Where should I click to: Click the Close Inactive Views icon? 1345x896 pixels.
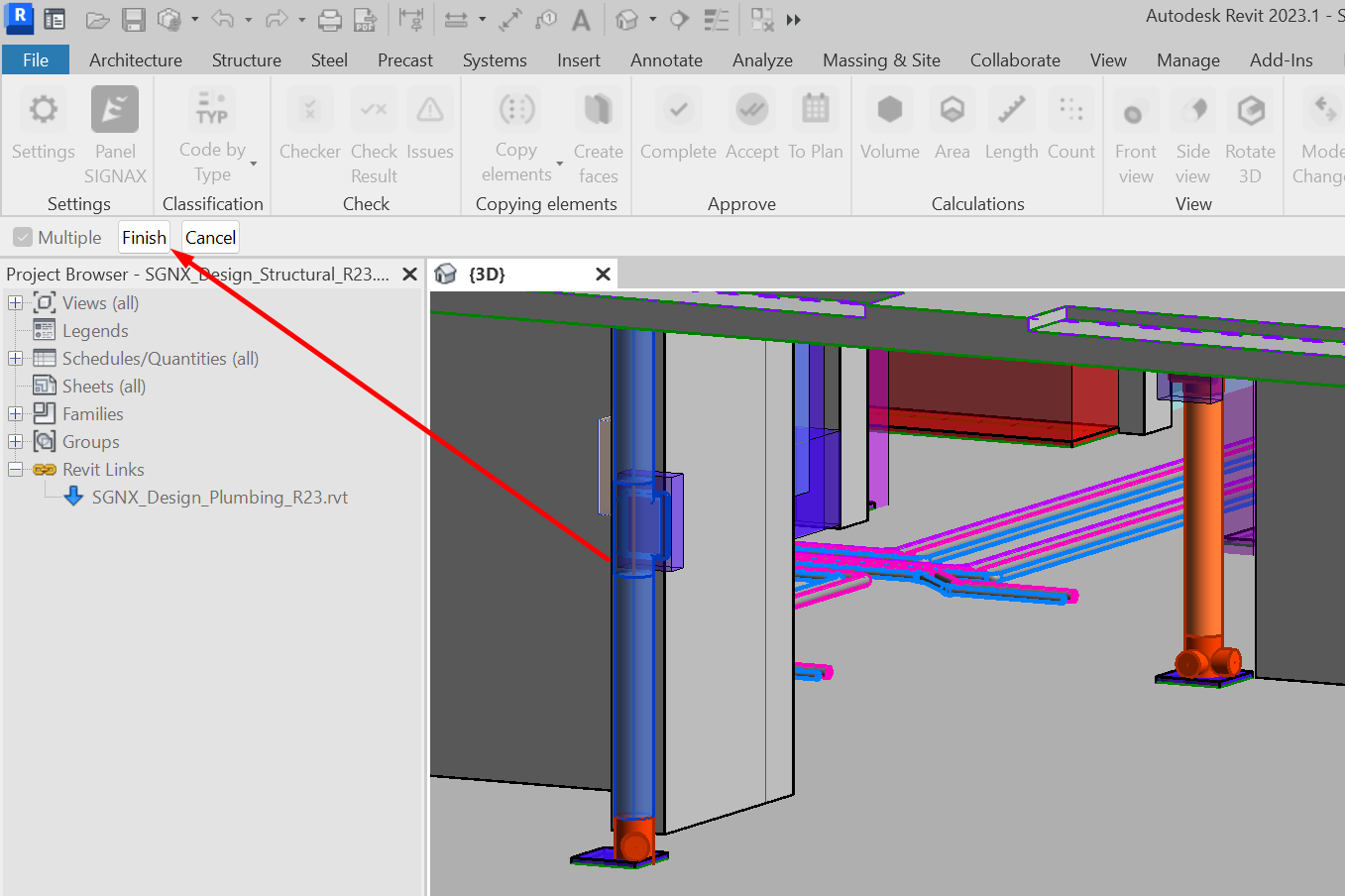coord(761,20)
